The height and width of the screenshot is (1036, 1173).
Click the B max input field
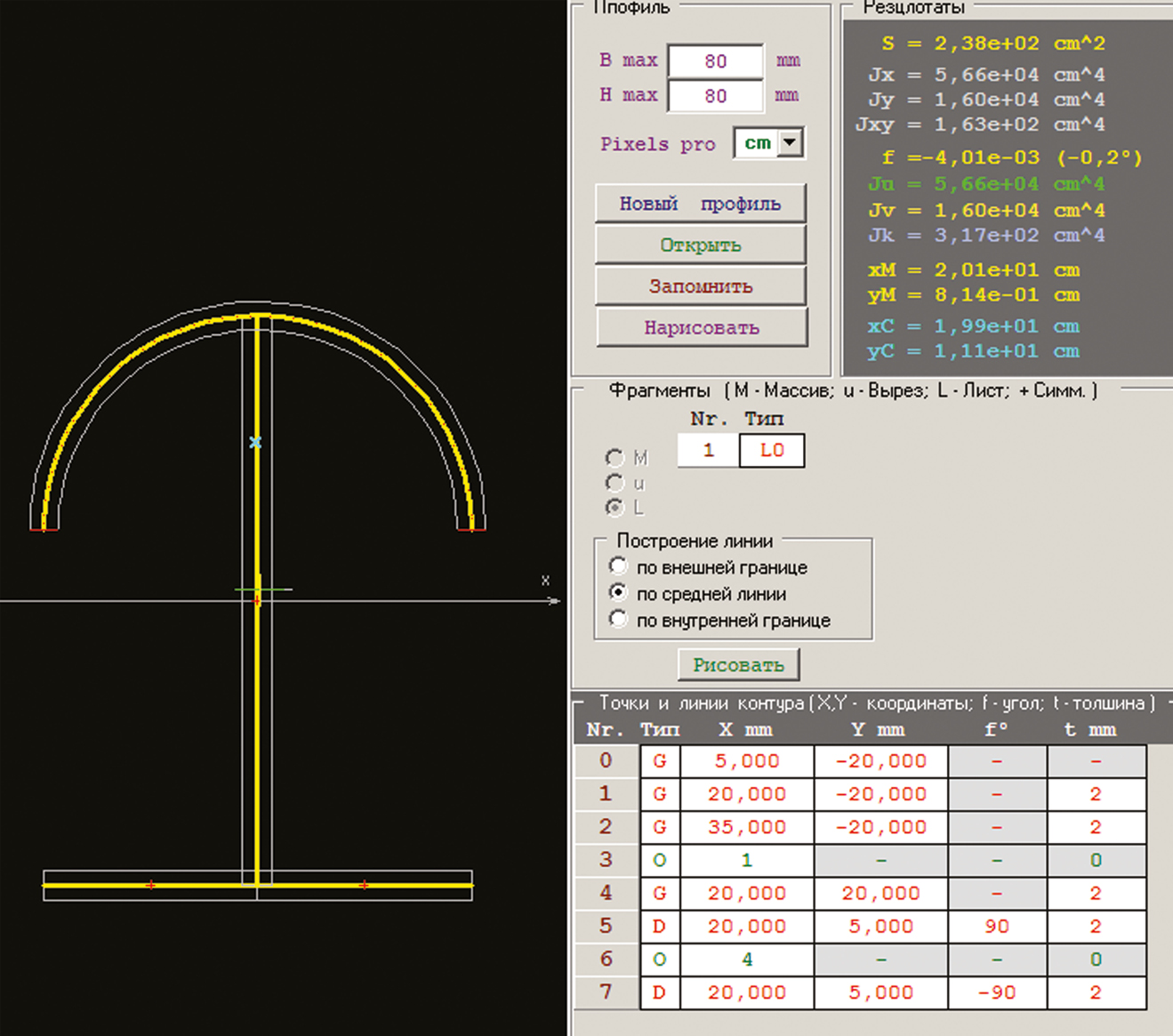click(x=715, y=61)
